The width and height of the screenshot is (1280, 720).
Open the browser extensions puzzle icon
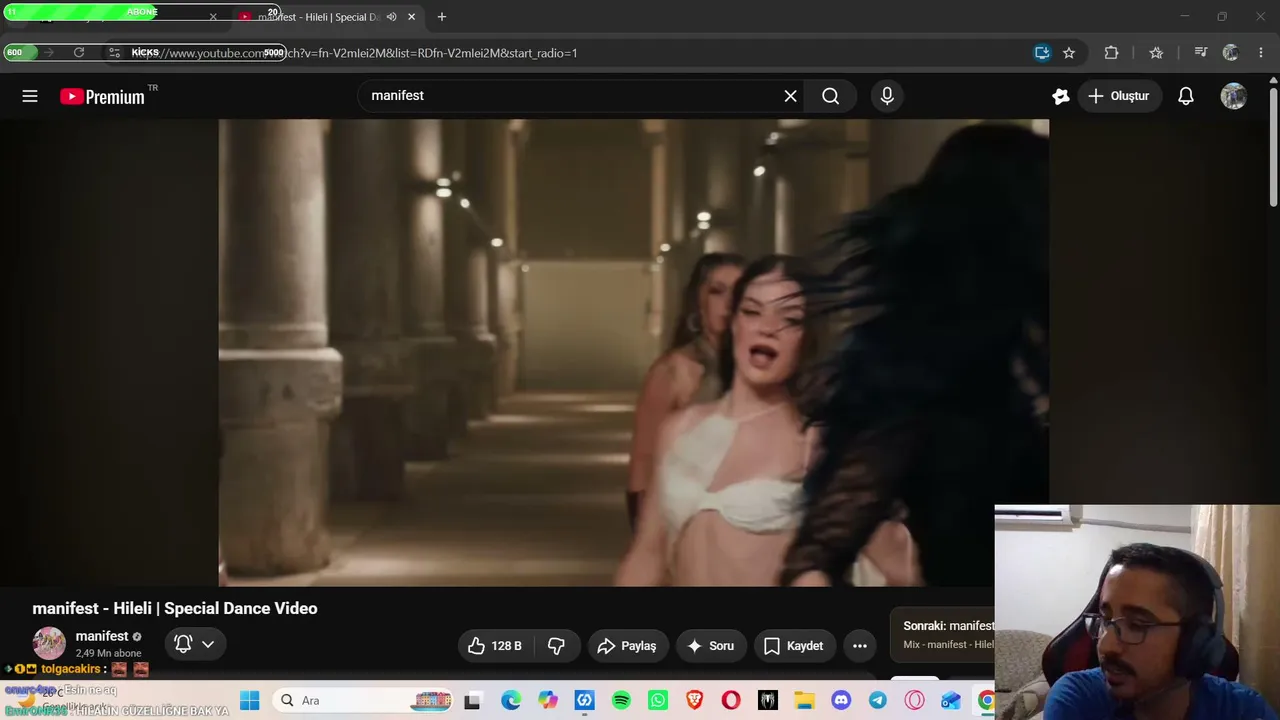coord(1111,53)
